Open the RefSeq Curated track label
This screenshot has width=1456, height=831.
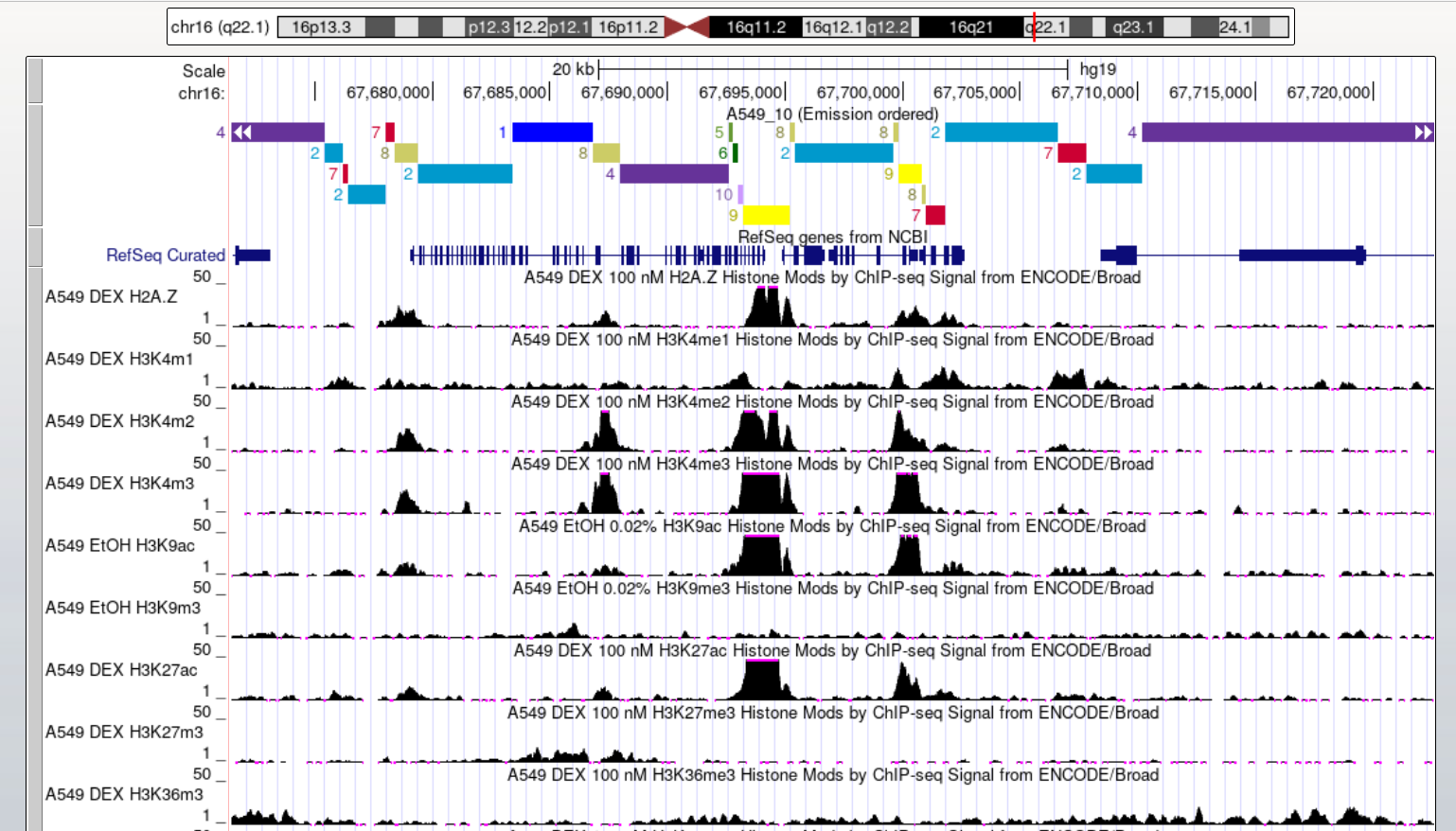[x=166, y=256]
